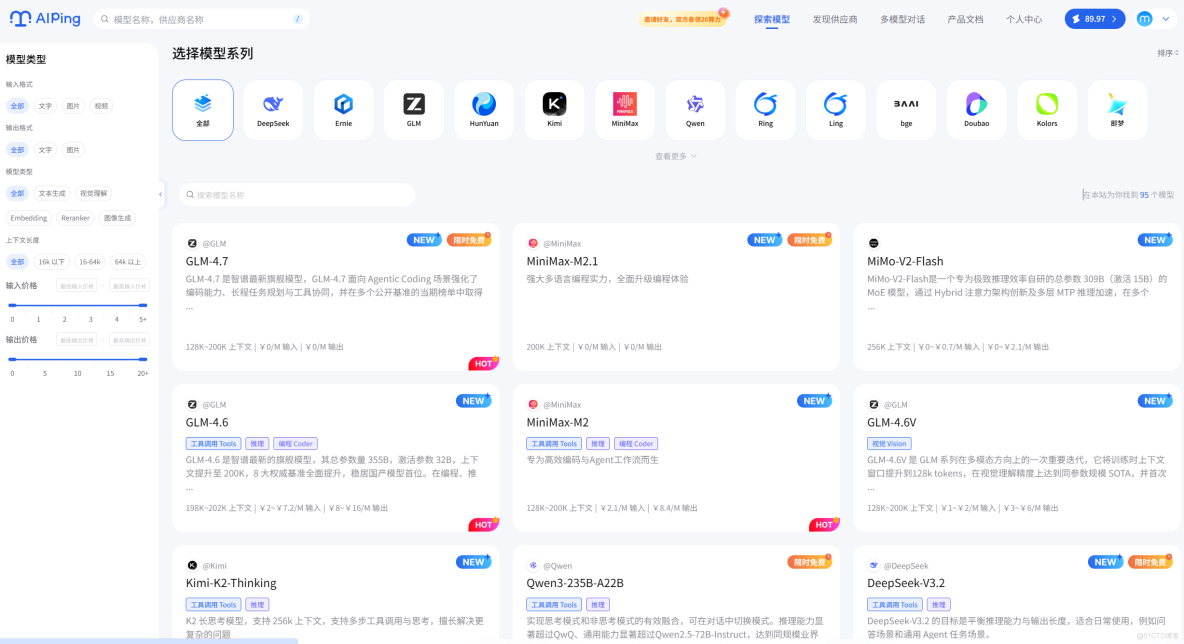Open the 产品文档 menu item

click(x=964, y=18)
